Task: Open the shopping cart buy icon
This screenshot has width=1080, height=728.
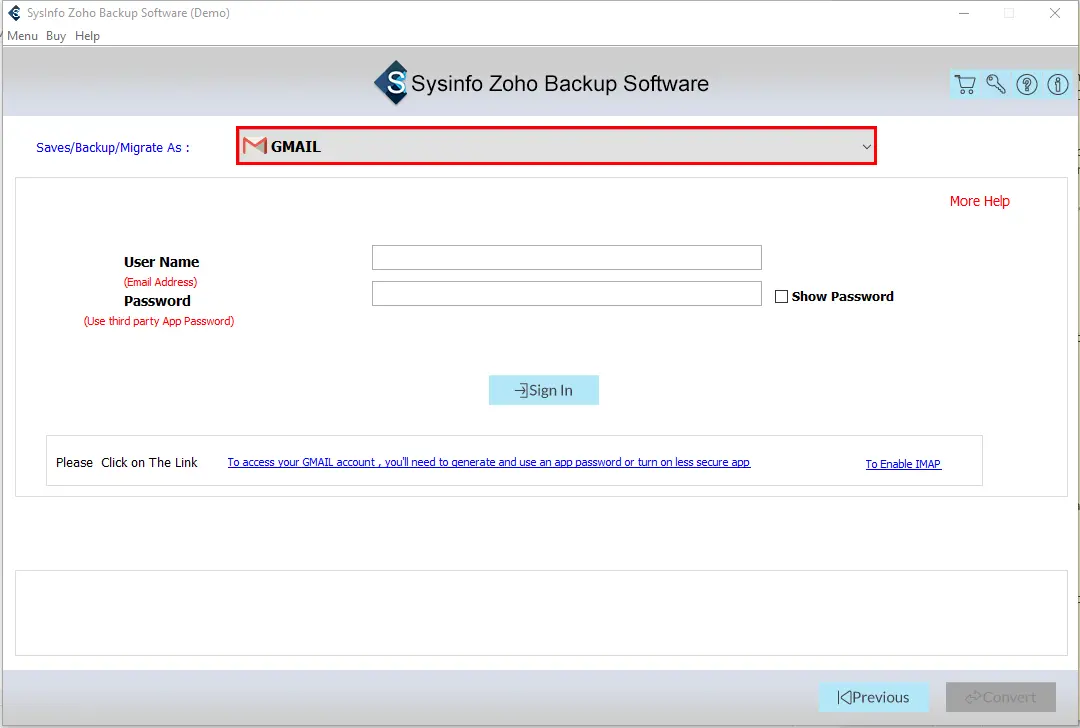Action: [x=965, y=84]
